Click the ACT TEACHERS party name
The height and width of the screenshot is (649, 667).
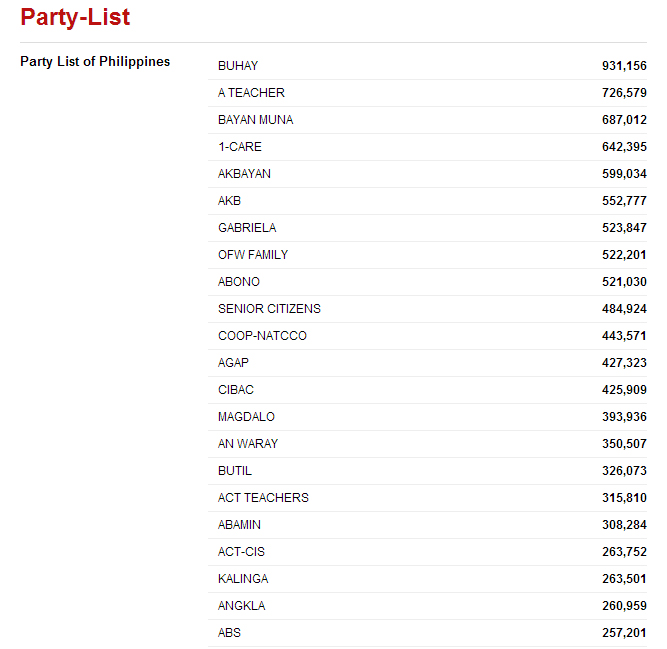click(x=263, y=498)
